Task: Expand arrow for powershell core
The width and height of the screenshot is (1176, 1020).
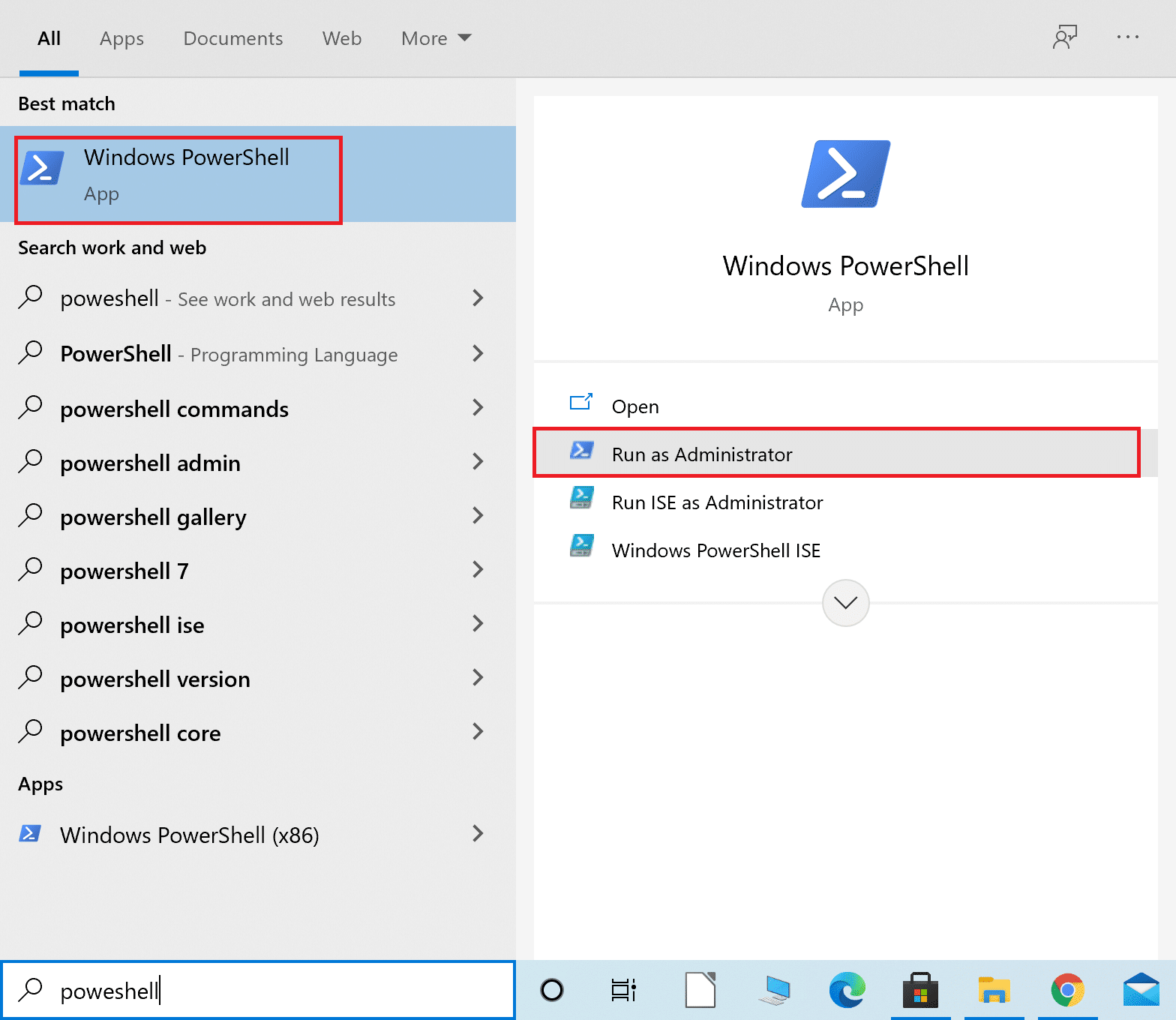Action: [478, 731]
